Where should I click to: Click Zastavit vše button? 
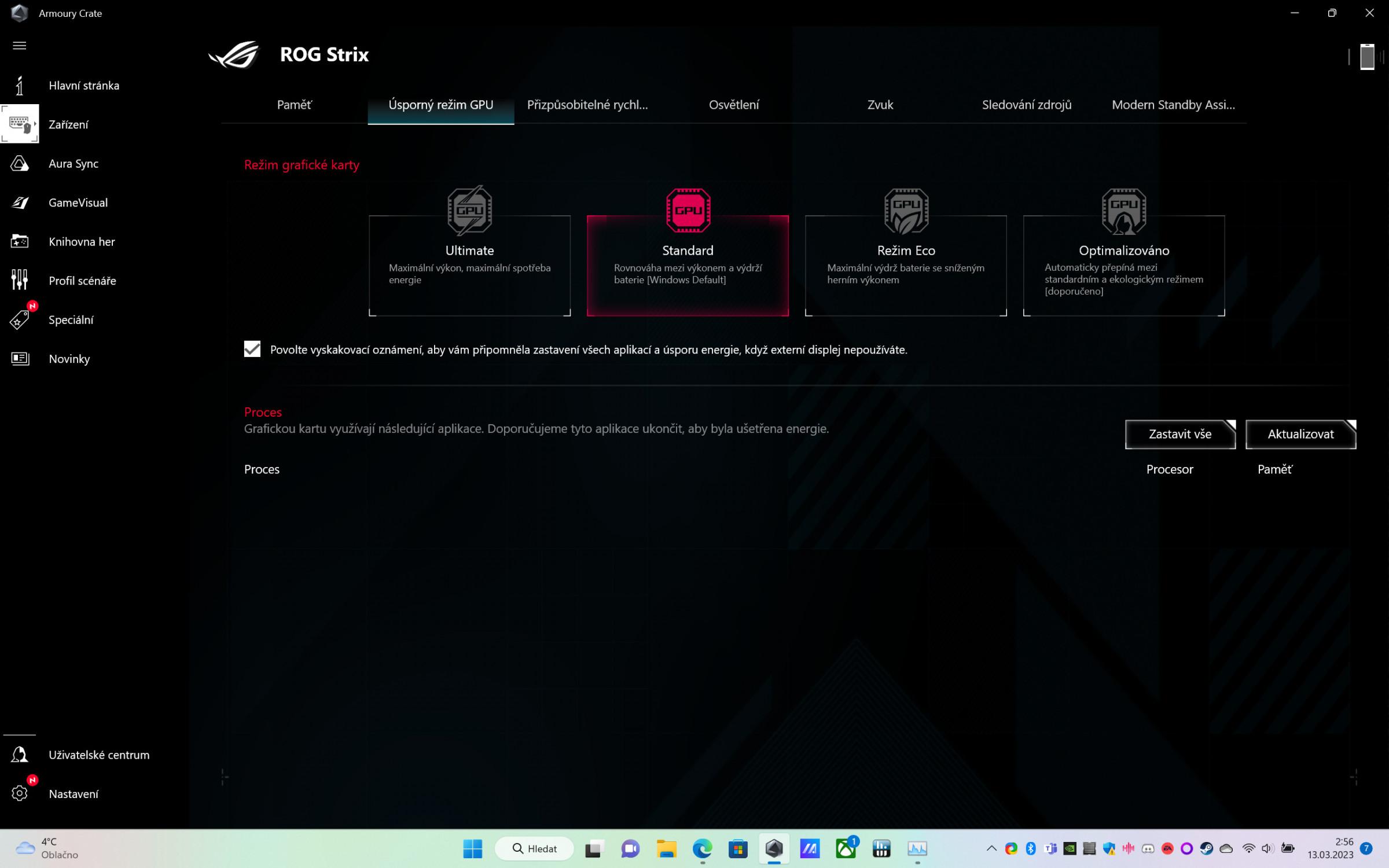click(x=1180, y=434)
